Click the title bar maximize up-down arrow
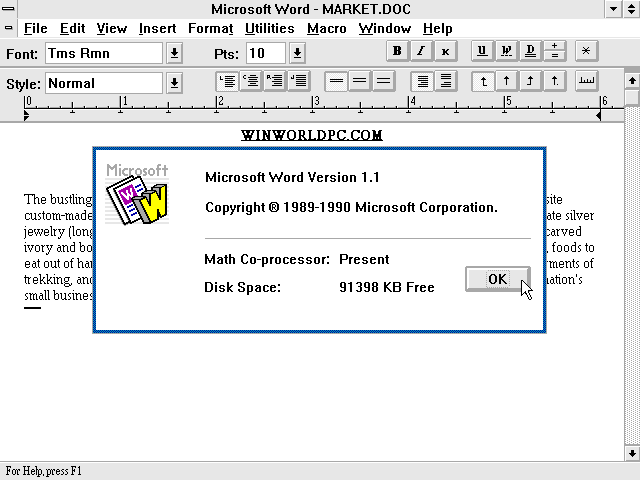 pyautogui.click(x=631, y=9)
